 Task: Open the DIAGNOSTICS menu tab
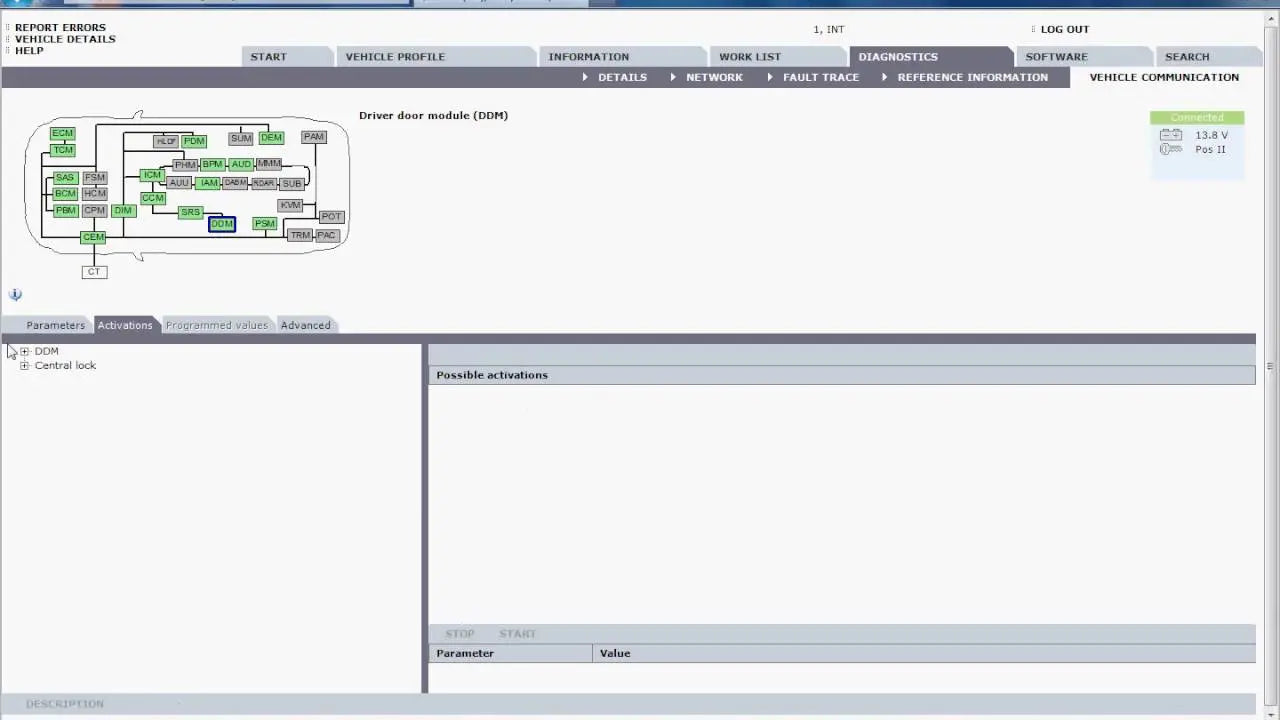click(x=897, y=56)
